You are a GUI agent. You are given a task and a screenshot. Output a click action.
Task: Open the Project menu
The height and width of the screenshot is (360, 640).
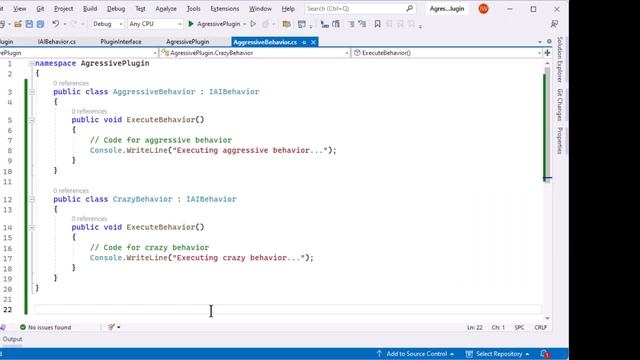coord(63,9)
